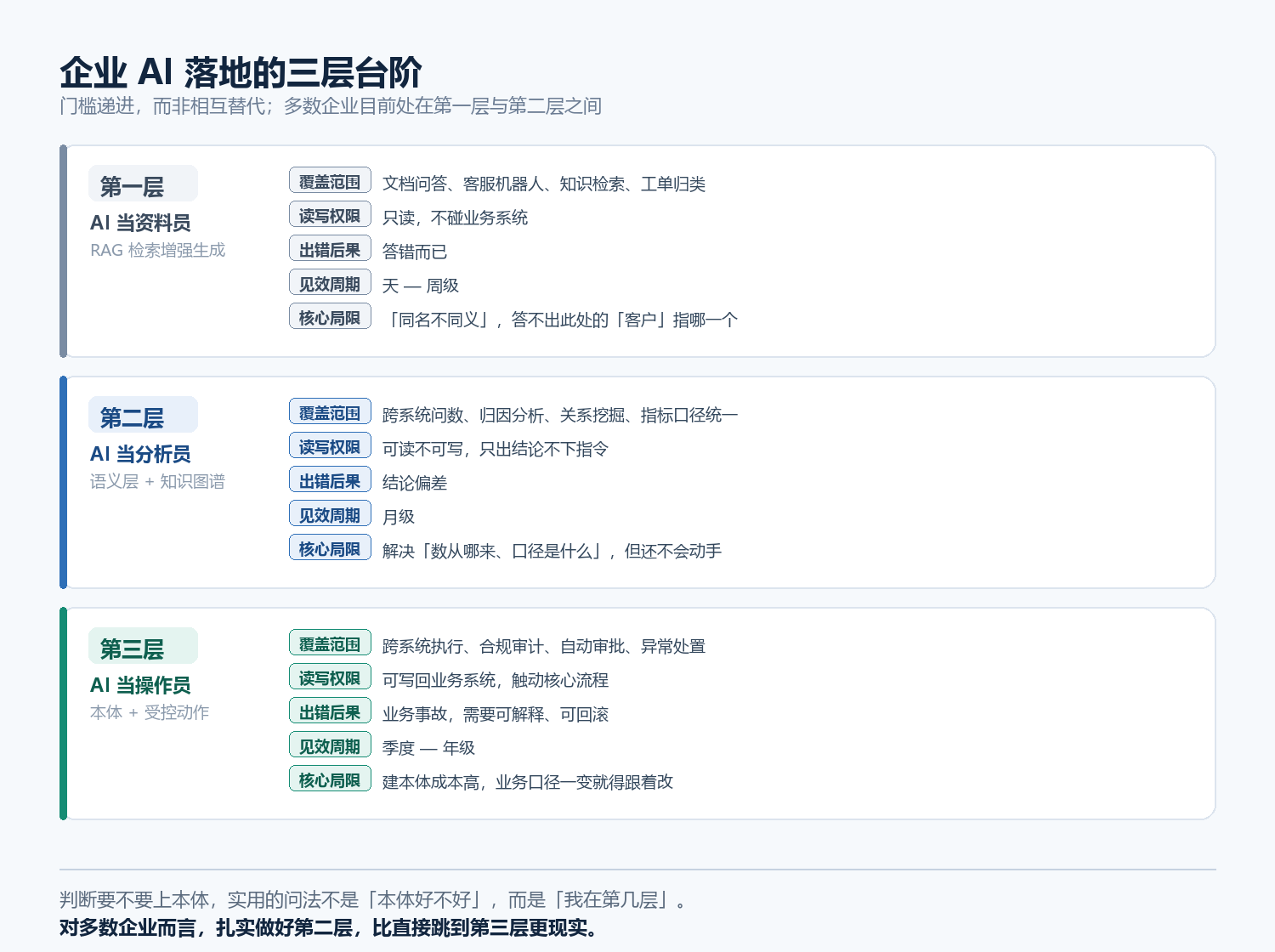Screen dimensions: 1275x952
Task: Select the text 跨系统问数、归因分析、关系挖掘、指标口径统一
Action: click(x=560, y=415)
